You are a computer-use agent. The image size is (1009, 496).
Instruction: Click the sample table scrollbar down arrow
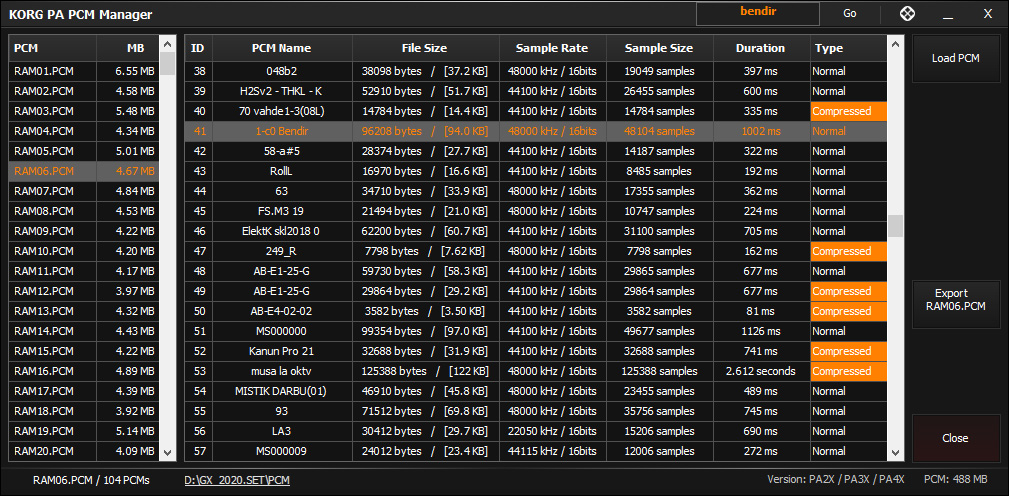pos(895,453)
